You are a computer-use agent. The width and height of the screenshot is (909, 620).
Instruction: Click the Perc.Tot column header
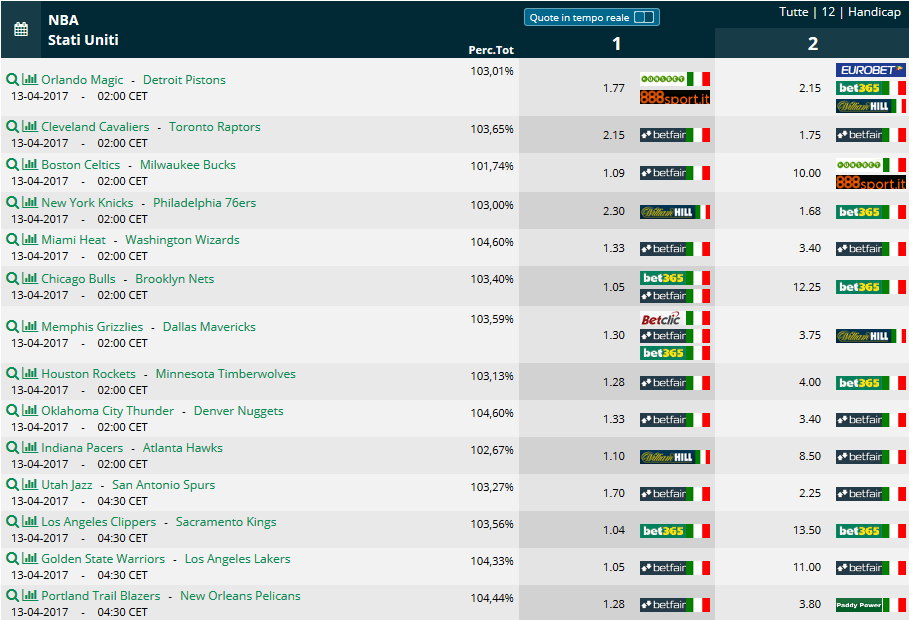[x=491, y=50]
